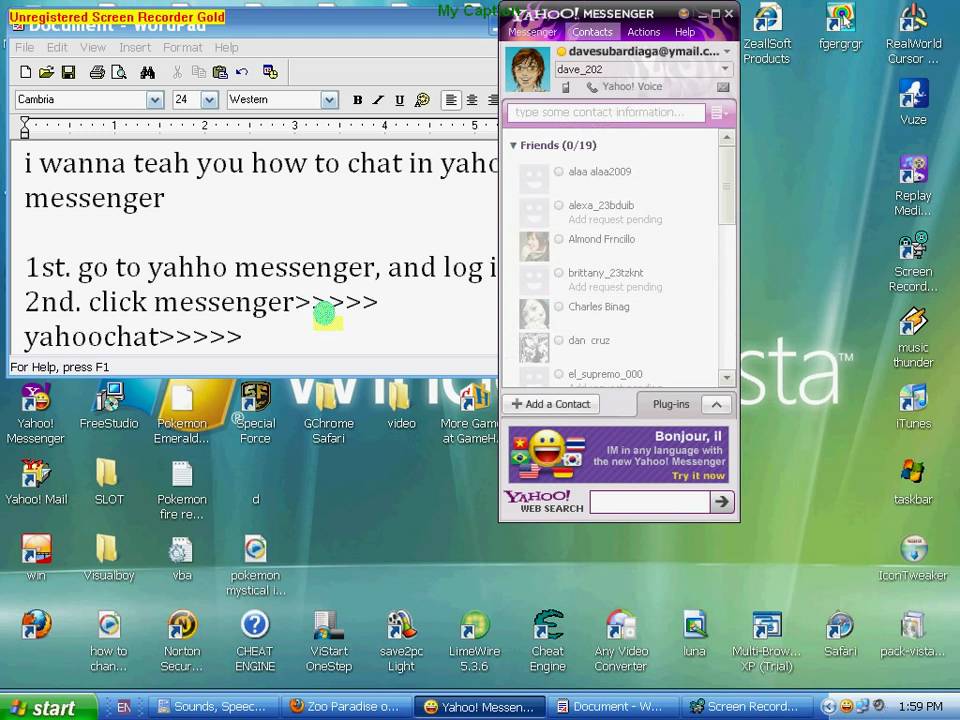Click the Print icon in WordPad toolbar
960x720 pixels.
pyautogui.click(x=97, y=72)
